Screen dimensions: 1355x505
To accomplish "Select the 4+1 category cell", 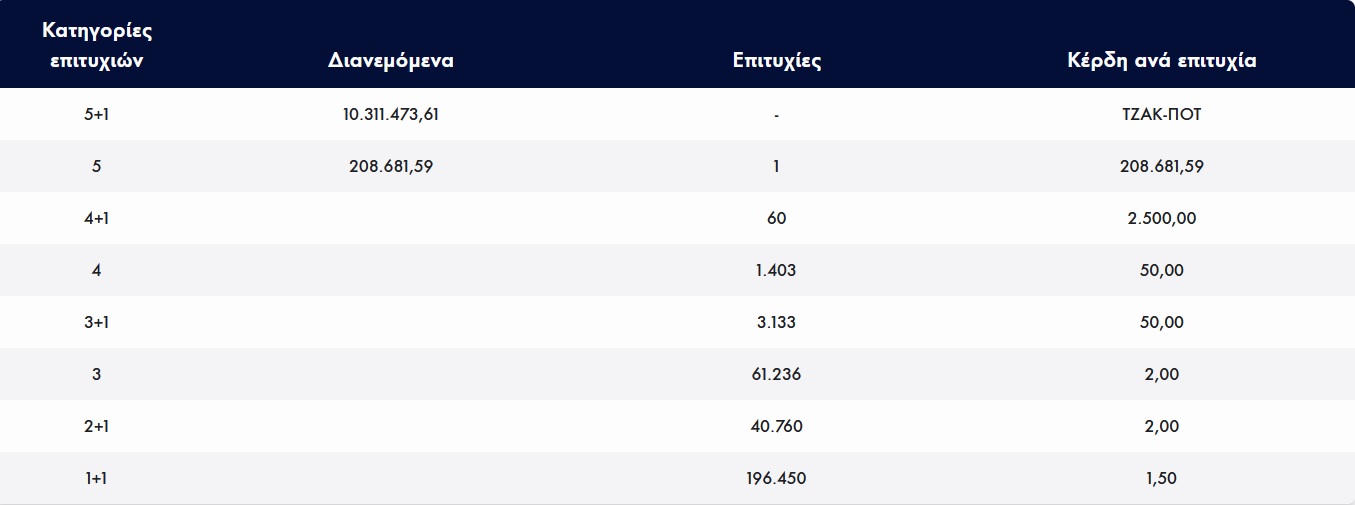I will point(96,218).
